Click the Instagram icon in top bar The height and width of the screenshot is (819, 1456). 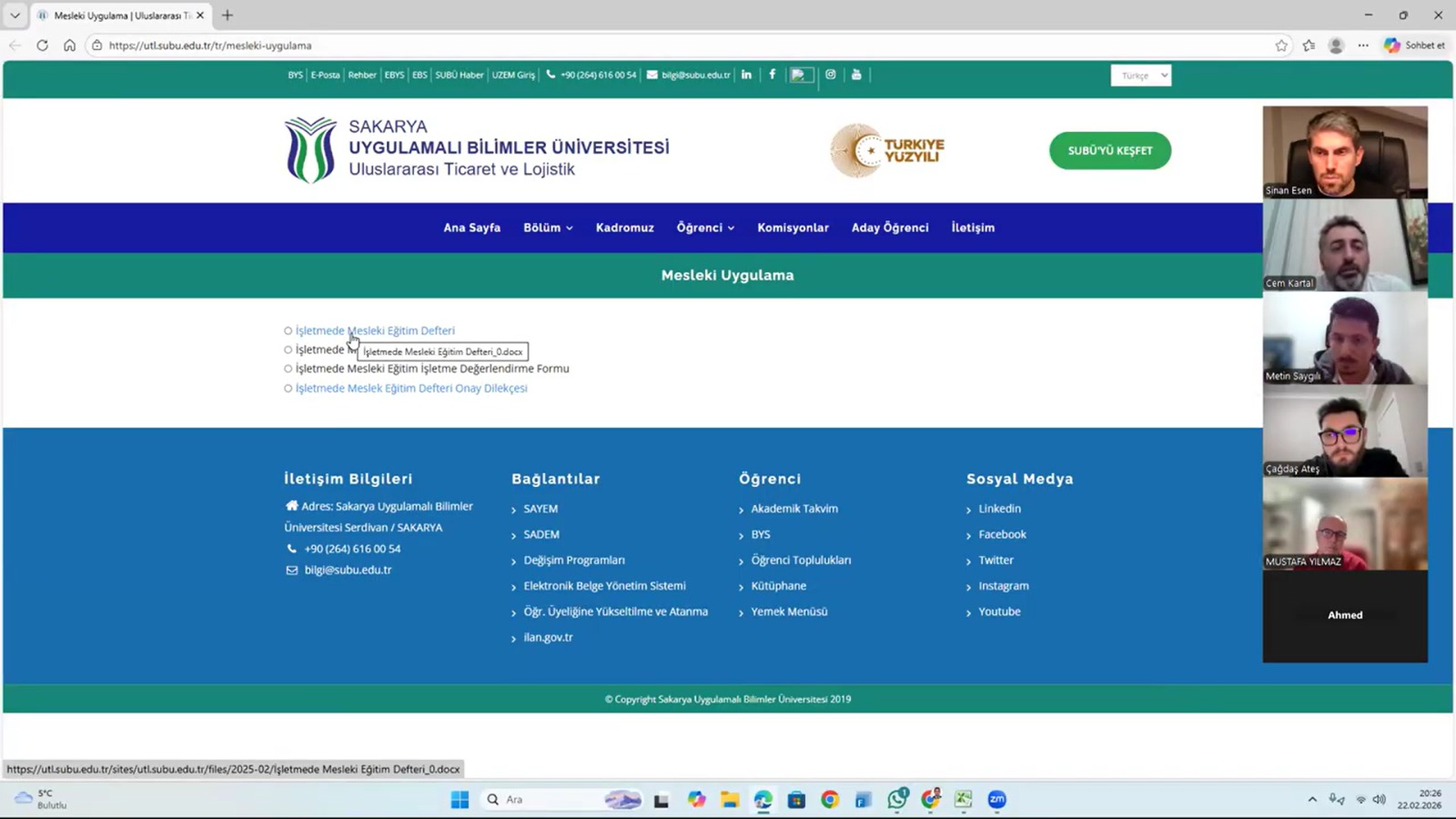(831, 75)
